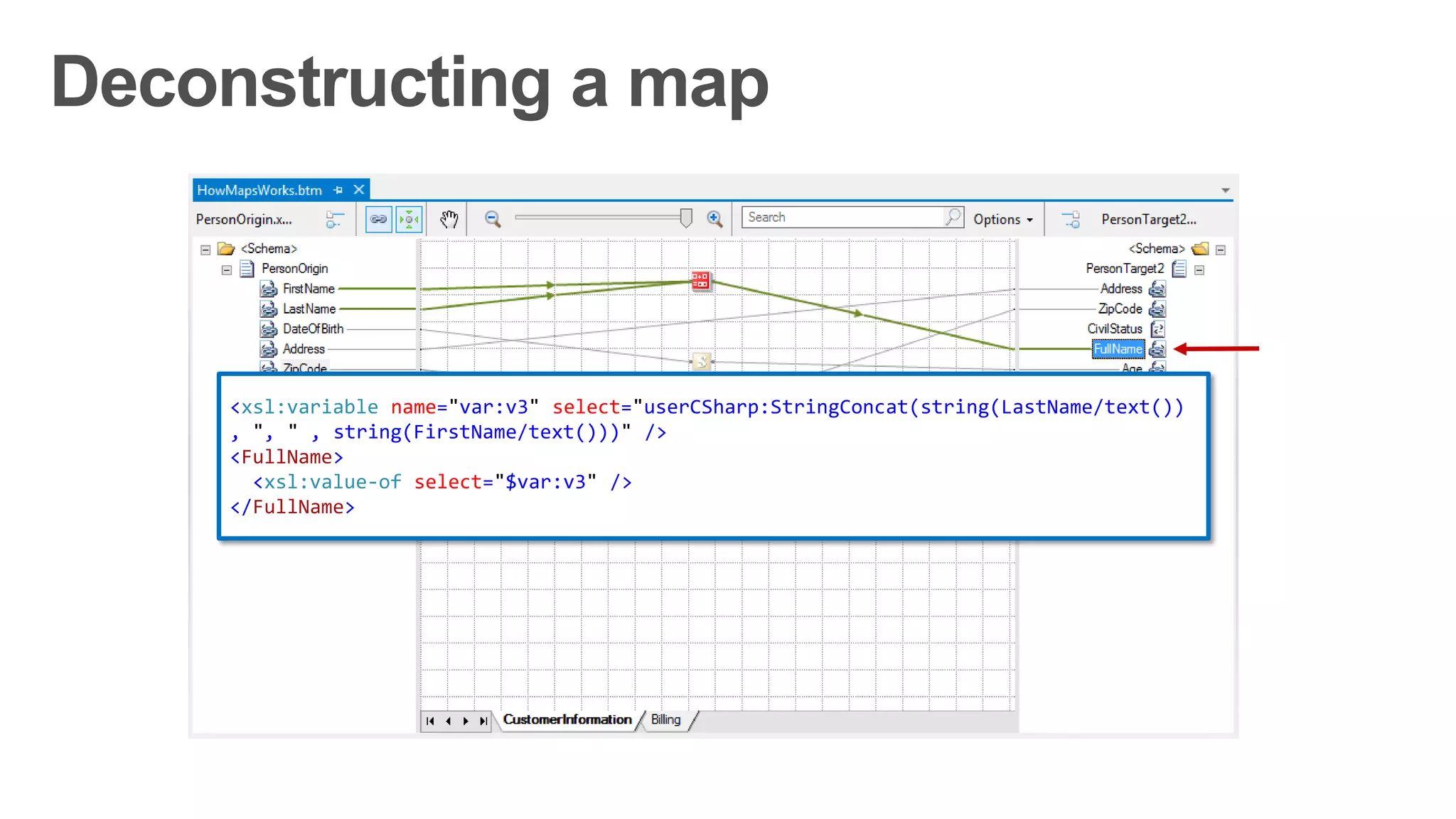Toggle show all links button
1456x819 pixels.
(x=379, y=219)
